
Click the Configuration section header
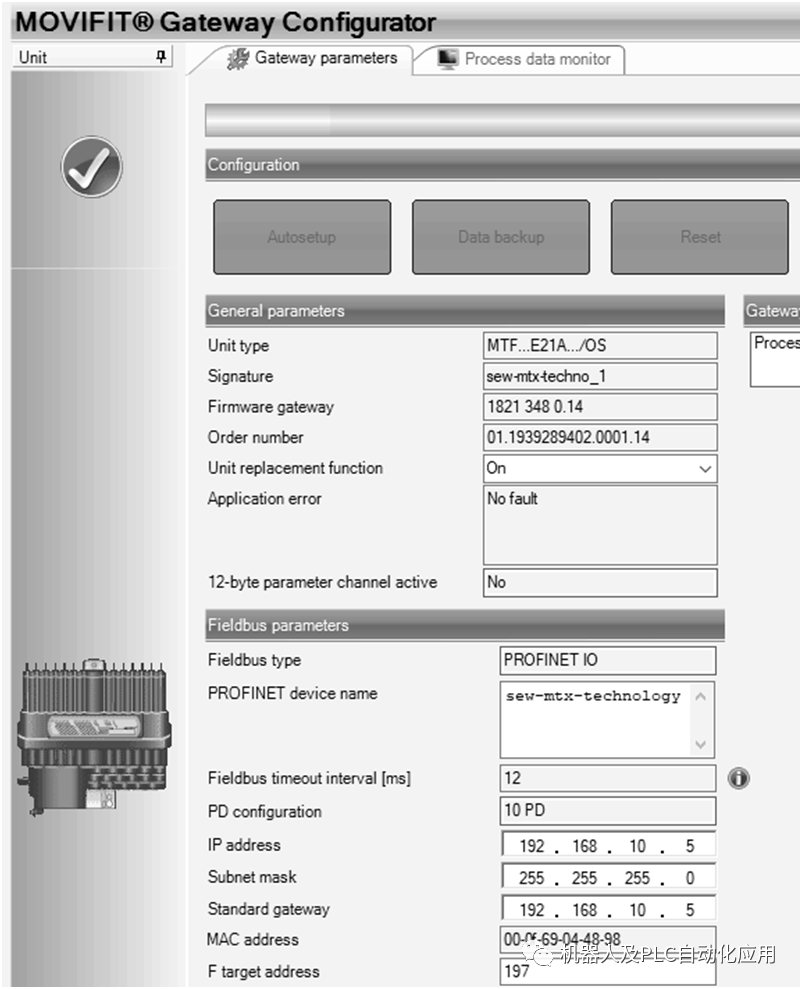point(502,165)
